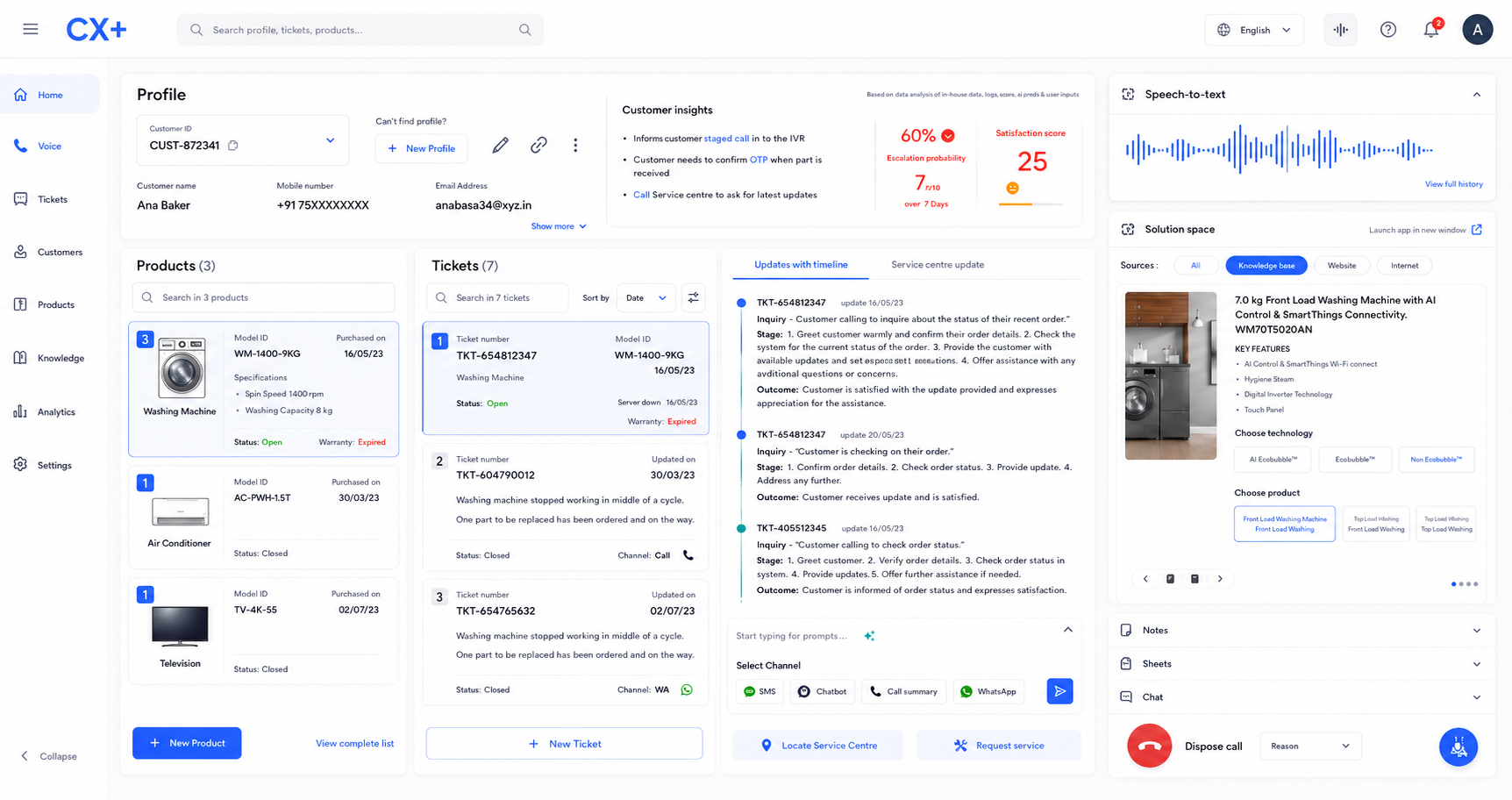This screenshot has width=1512, height=800.
Task: Select the Updates with timeline tab
Action: pyautogui.click(x=801, y=265)
